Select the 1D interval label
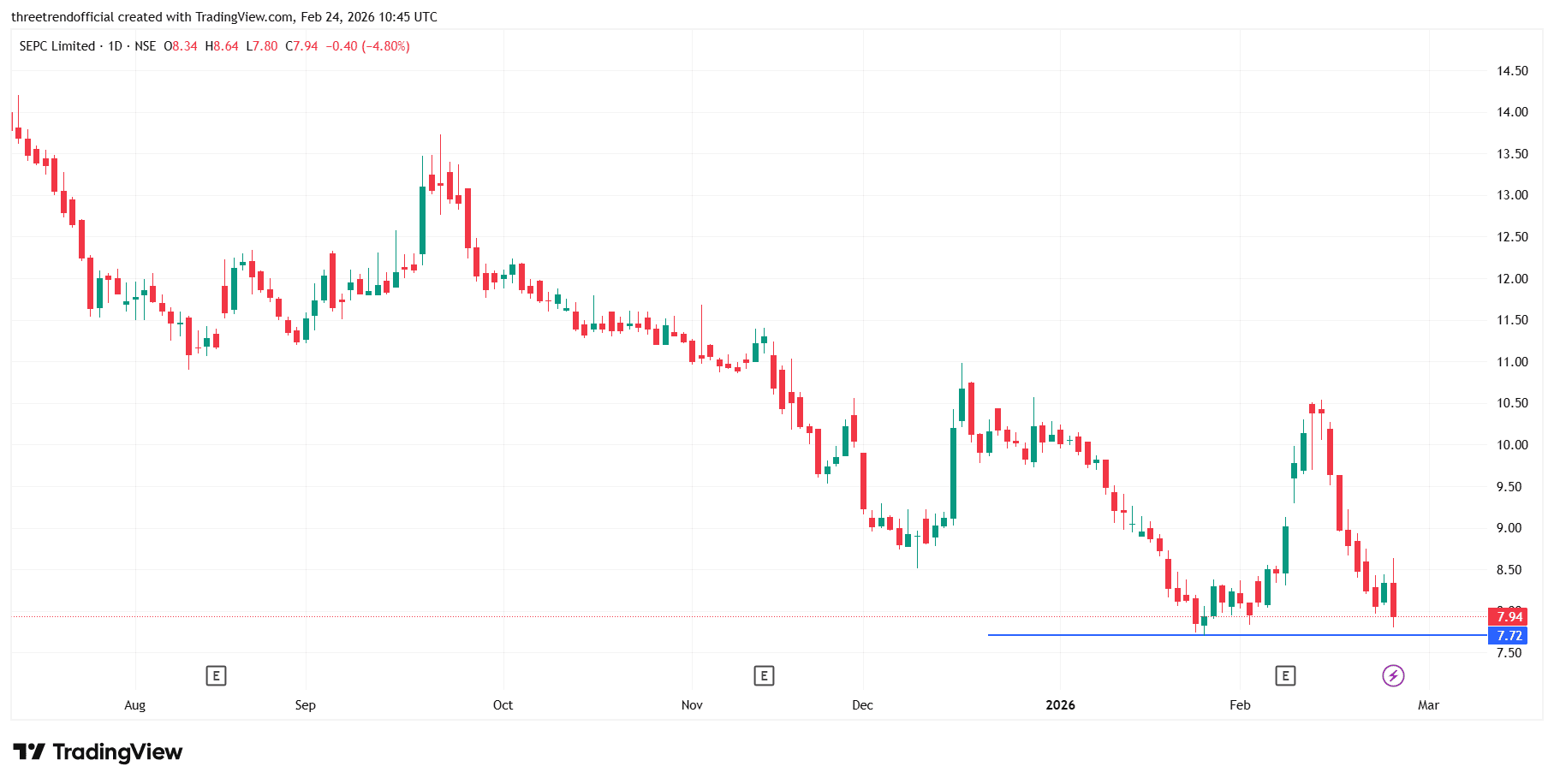Viewport: 1554px width, 784px height. click(x=116, y=46)
